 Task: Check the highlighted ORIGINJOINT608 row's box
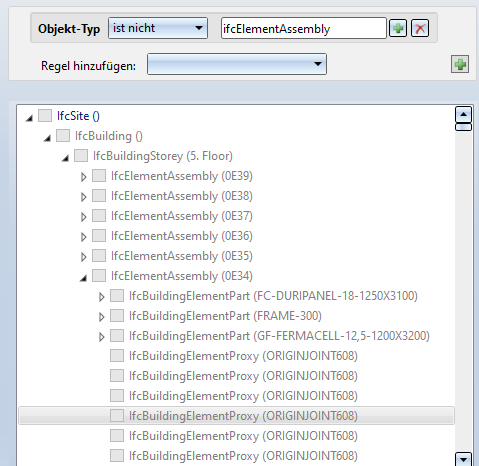click(x=117, y=416)
